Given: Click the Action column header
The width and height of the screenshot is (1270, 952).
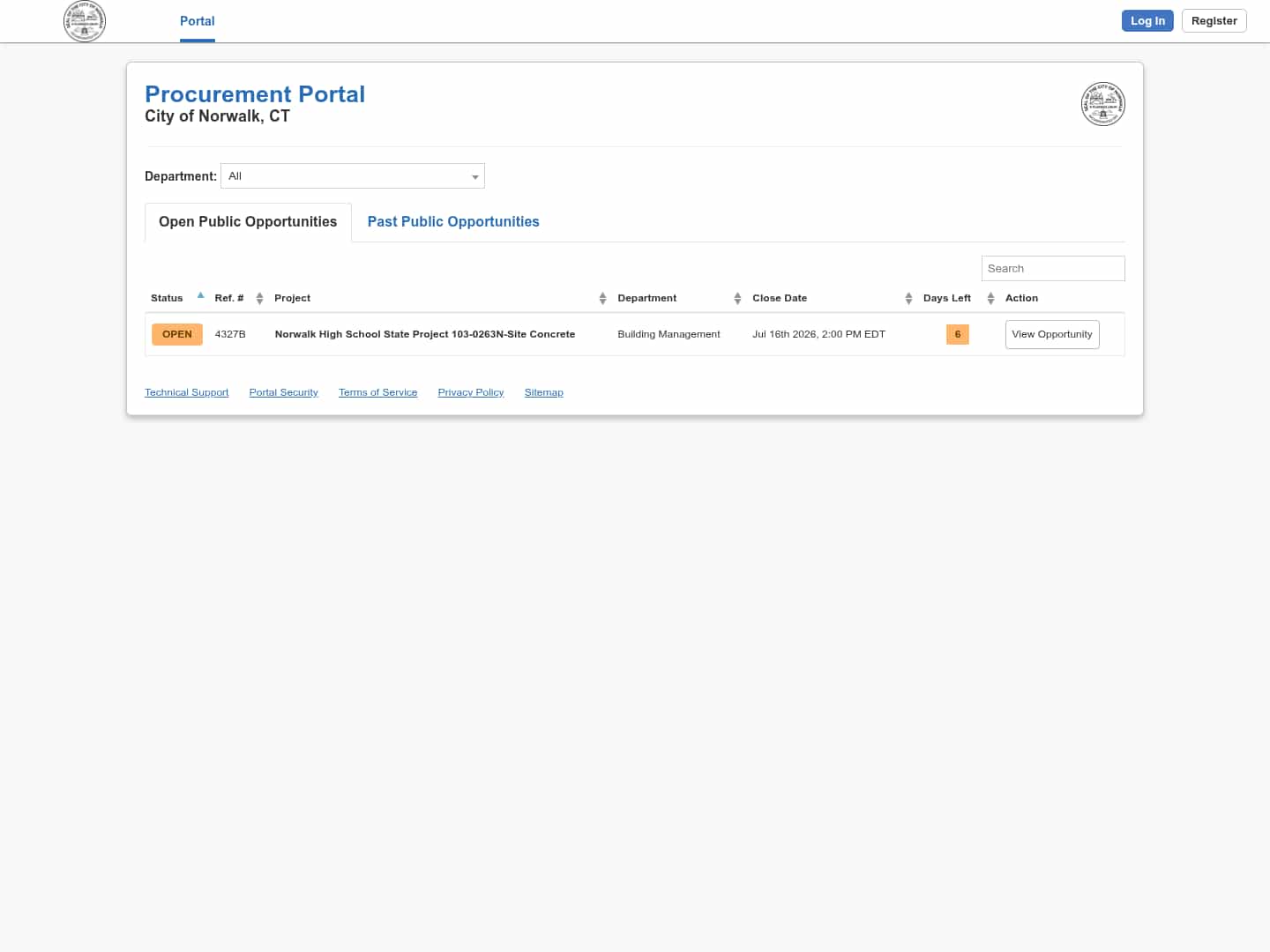Looking at the screenshot, I should (x=1021, y=298).
